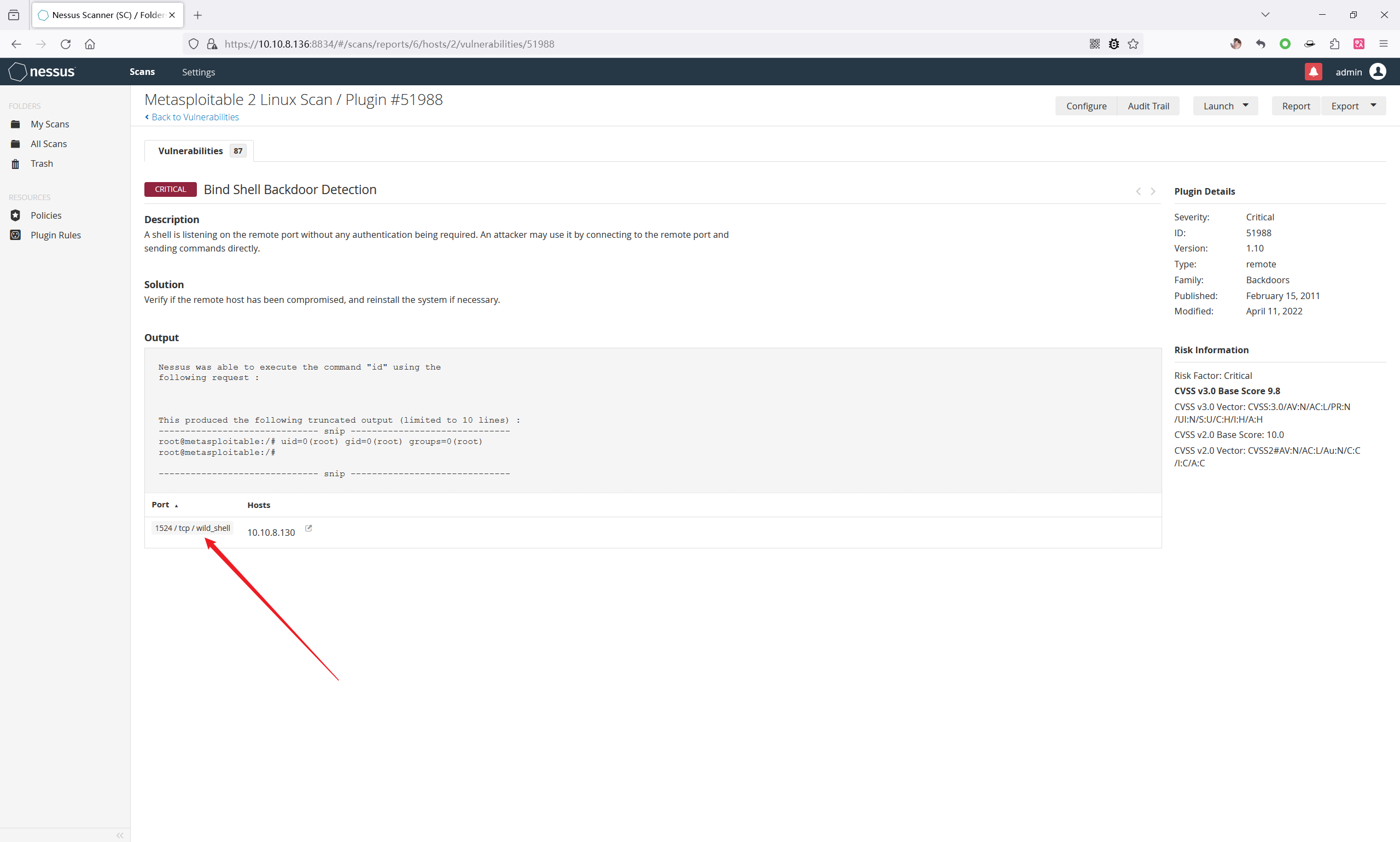
Task: Click the Vulnerabilities count 87 badge
Action: 238,151
